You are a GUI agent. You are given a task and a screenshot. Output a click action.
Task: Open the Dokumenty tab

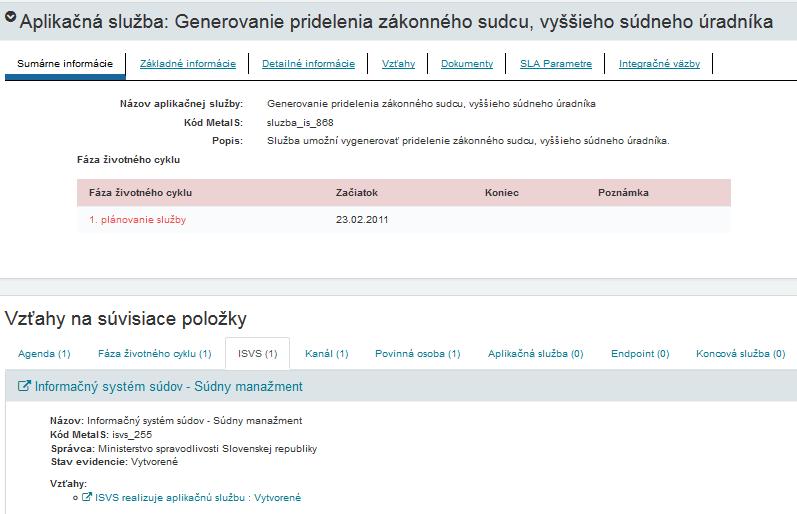(x=467, y=64)
